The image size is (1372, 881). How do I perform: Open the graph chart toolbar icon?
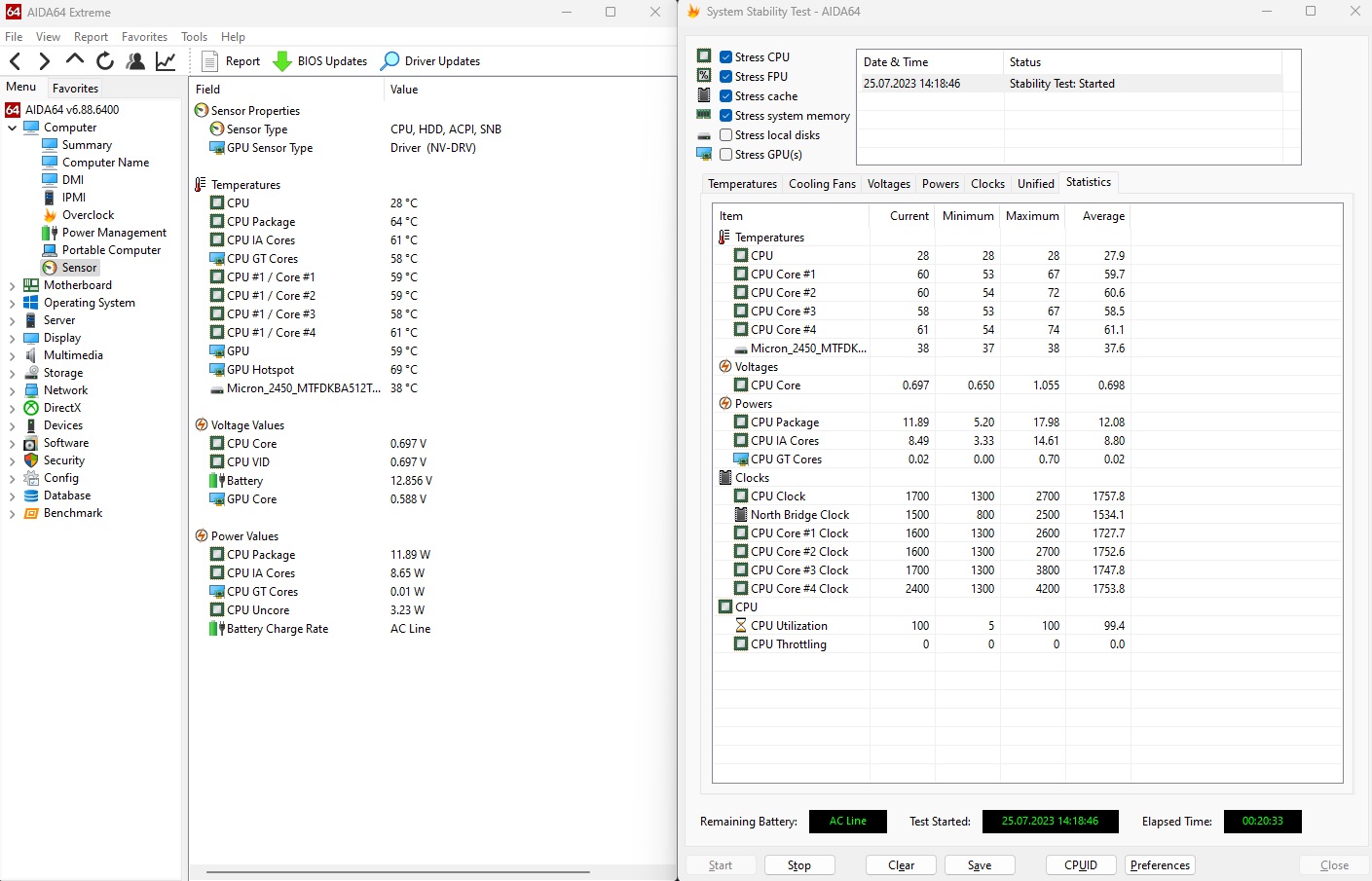pos(167,61)
